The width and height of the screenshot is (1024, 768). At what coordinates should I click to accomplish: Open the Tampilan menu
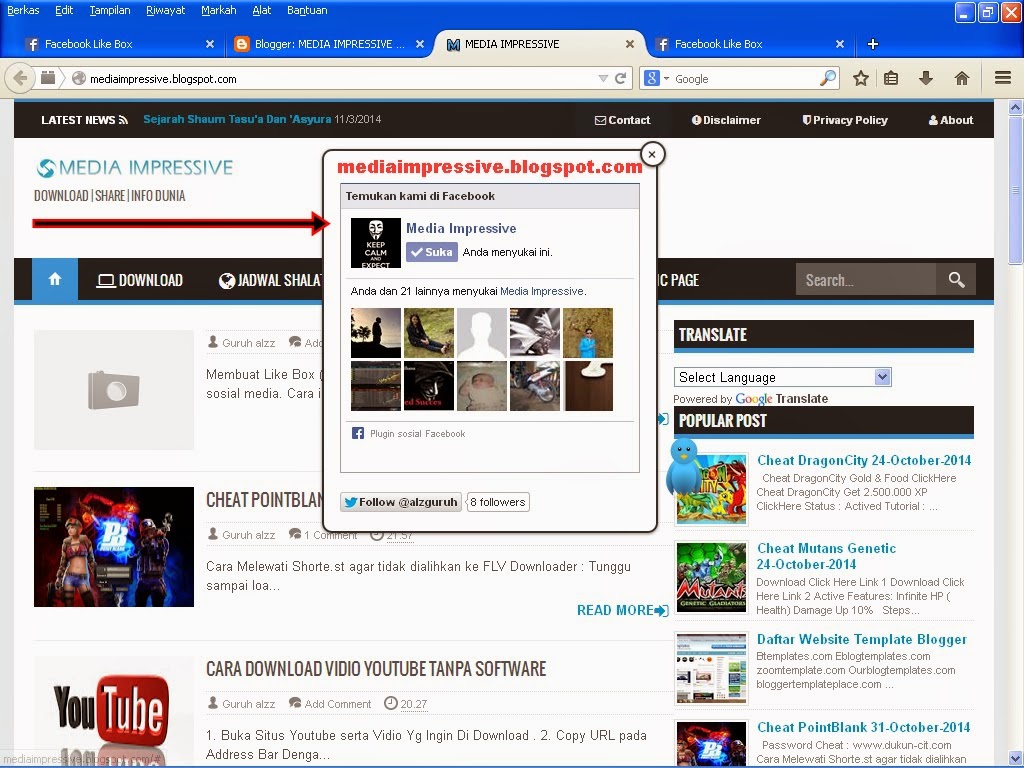tap(110, 10)
